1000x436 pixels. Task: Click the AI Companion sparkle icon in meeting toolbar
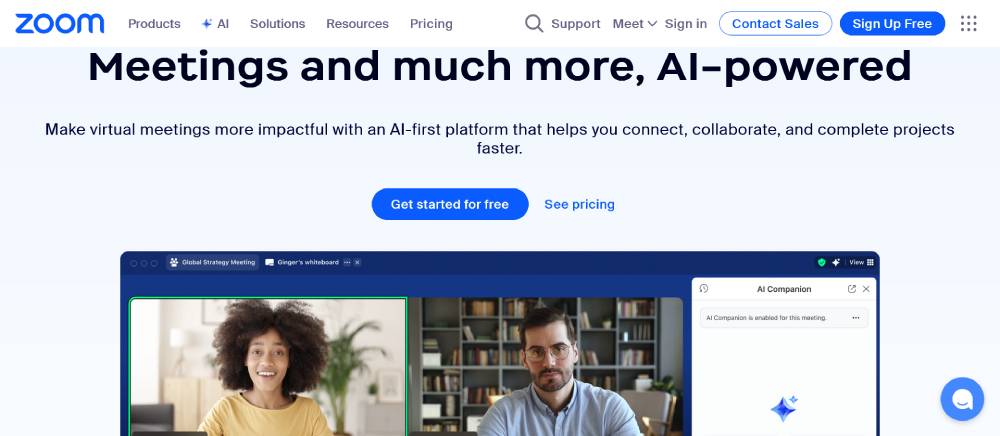point(835,262)
